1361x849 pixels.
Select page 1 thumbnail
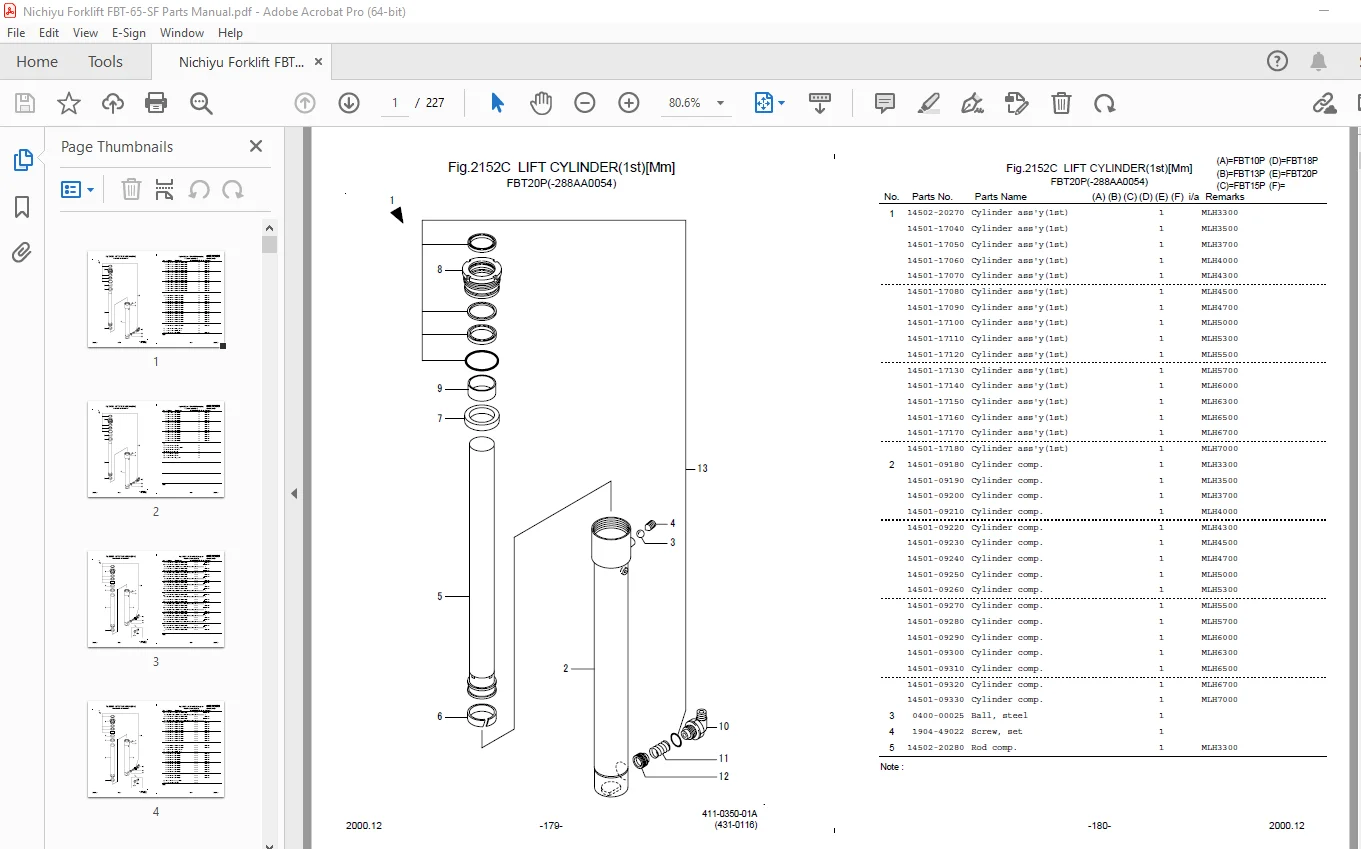tap(156, 300)
